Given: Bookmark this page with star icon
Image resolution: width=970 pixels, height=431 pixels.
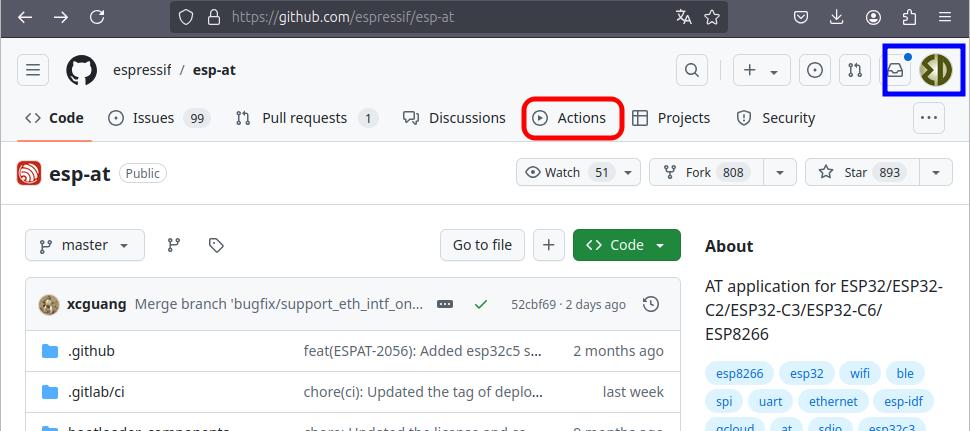Looking at the screenshot, I should click(712, 17).
